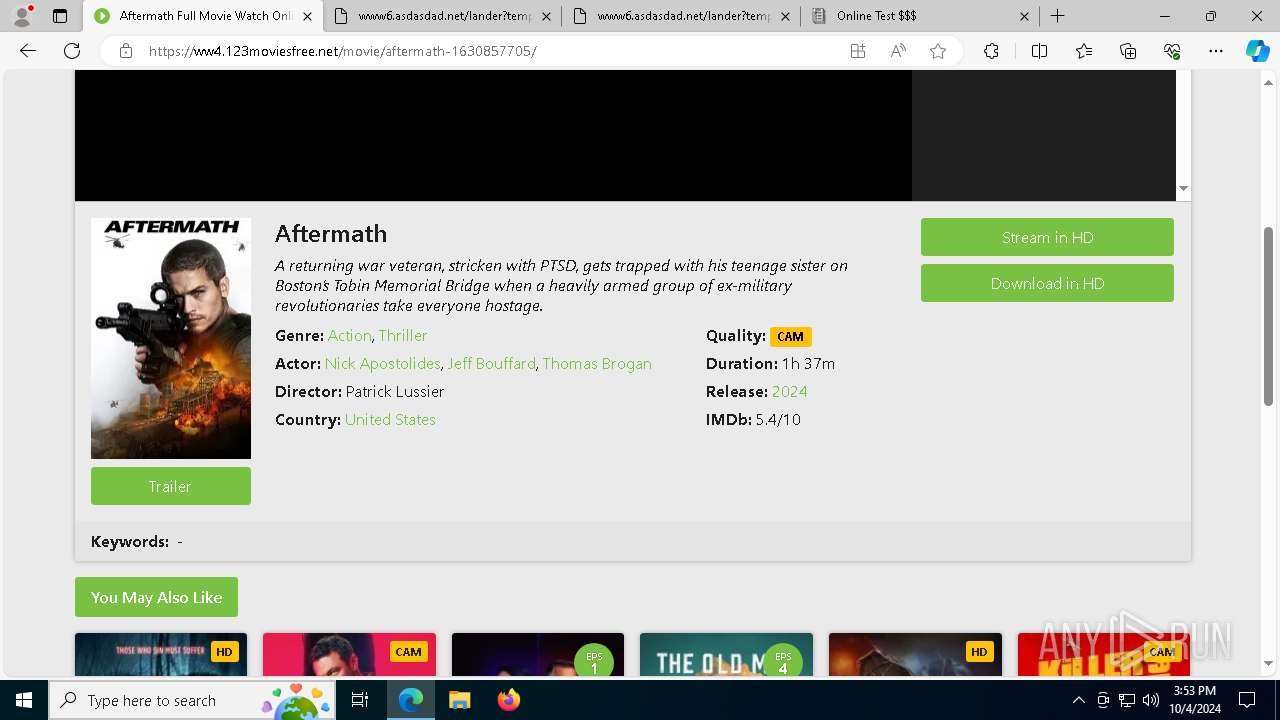
Task: Open Task View on taskbar
Action: pyautogui.click(x=360, y=700)
